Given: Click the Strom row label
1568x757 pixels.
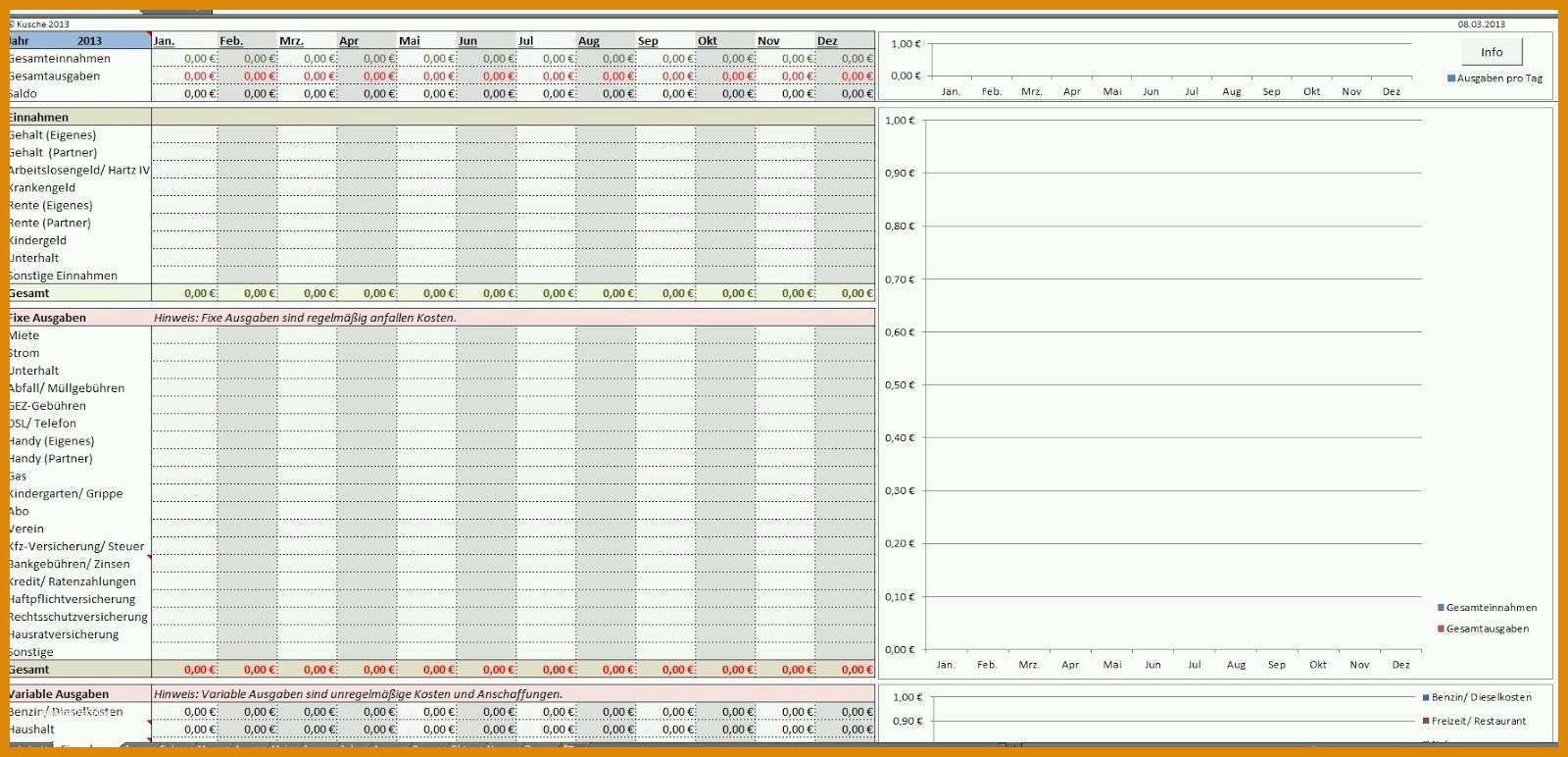Looking at the screenshot, I should pyautogui.click(x=24, y=353).
